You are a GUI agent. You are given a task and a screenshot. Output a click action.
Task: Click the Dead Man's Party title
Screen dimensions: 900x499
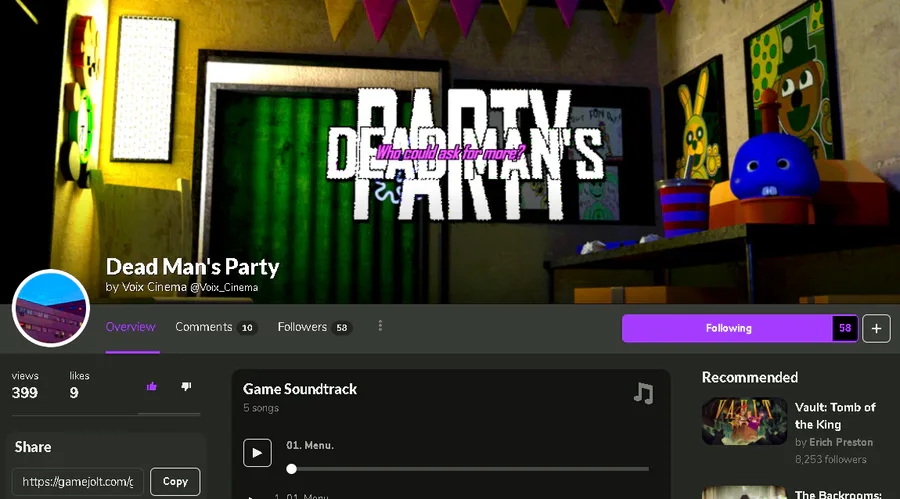click(192, 266)
